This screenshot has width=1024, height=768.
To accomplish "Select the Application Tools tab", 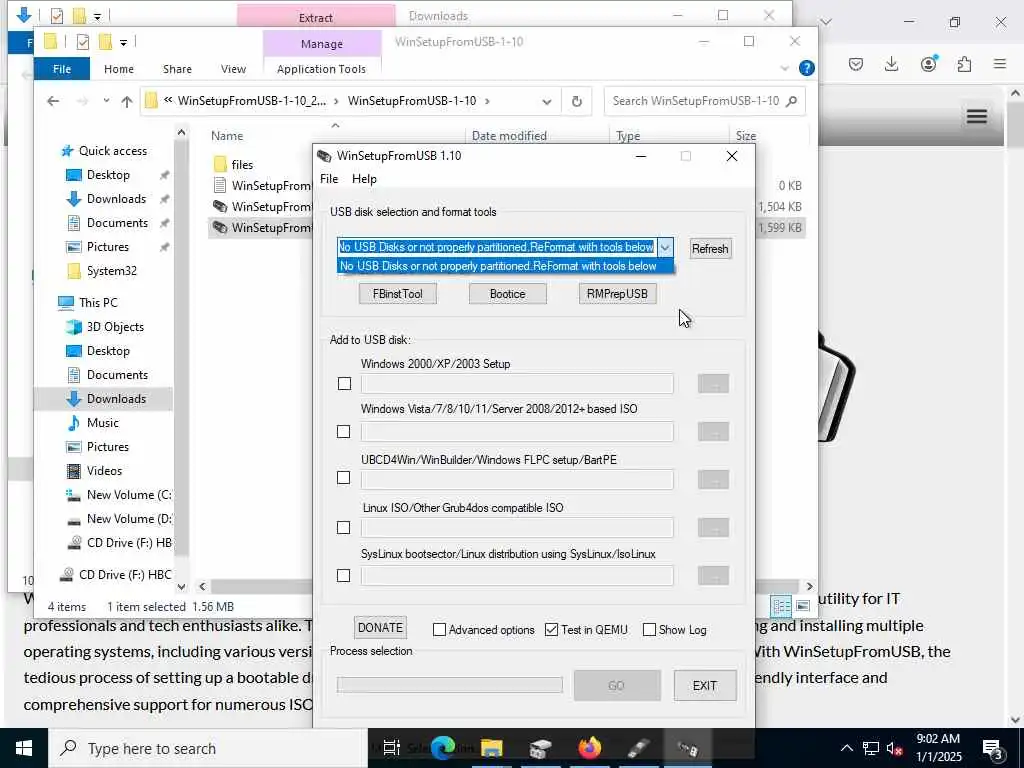I will [x=321, y=69].
